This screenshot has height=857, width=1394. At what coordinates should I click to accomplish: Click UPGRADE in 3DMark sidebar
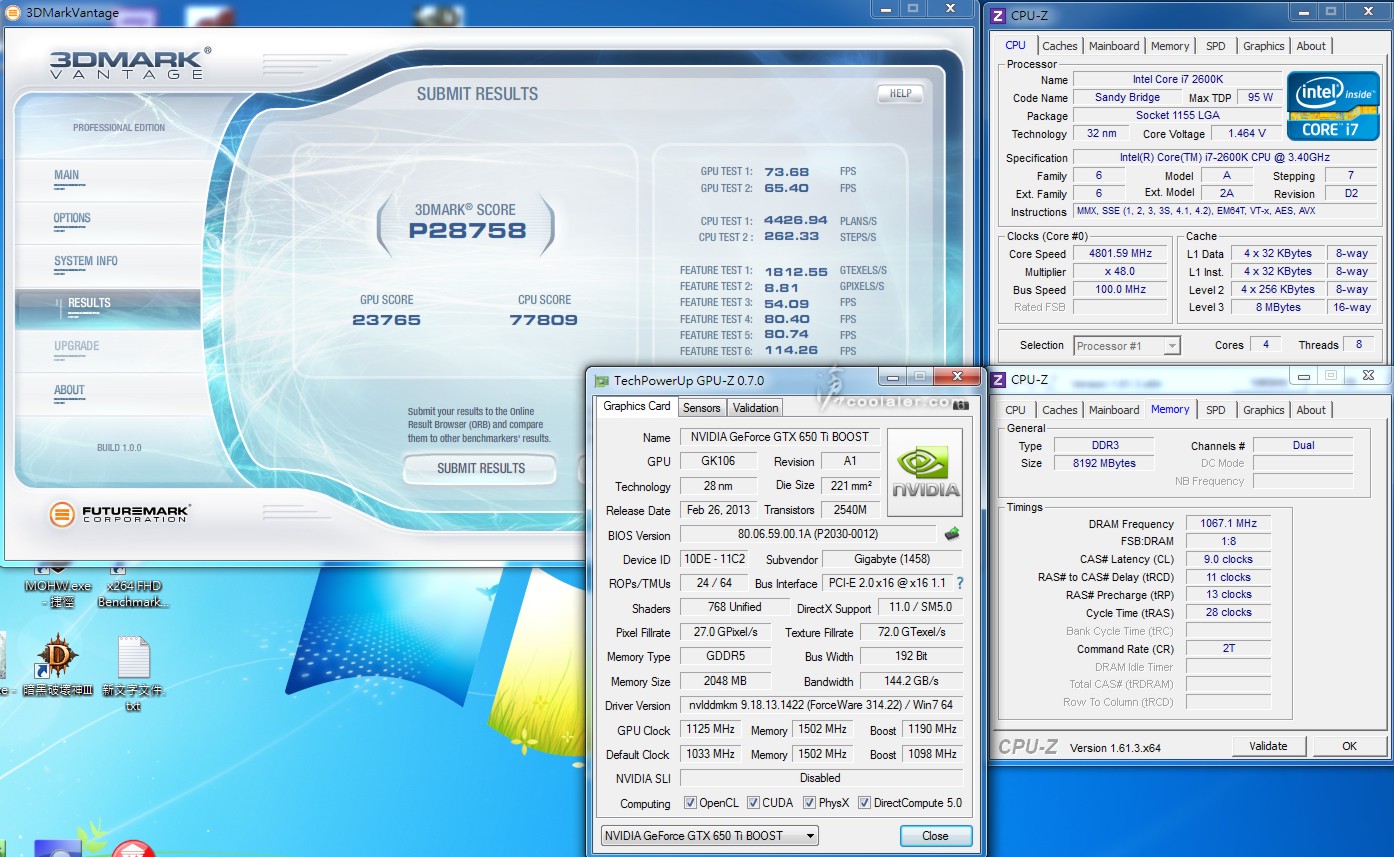[x=76, y=346]
